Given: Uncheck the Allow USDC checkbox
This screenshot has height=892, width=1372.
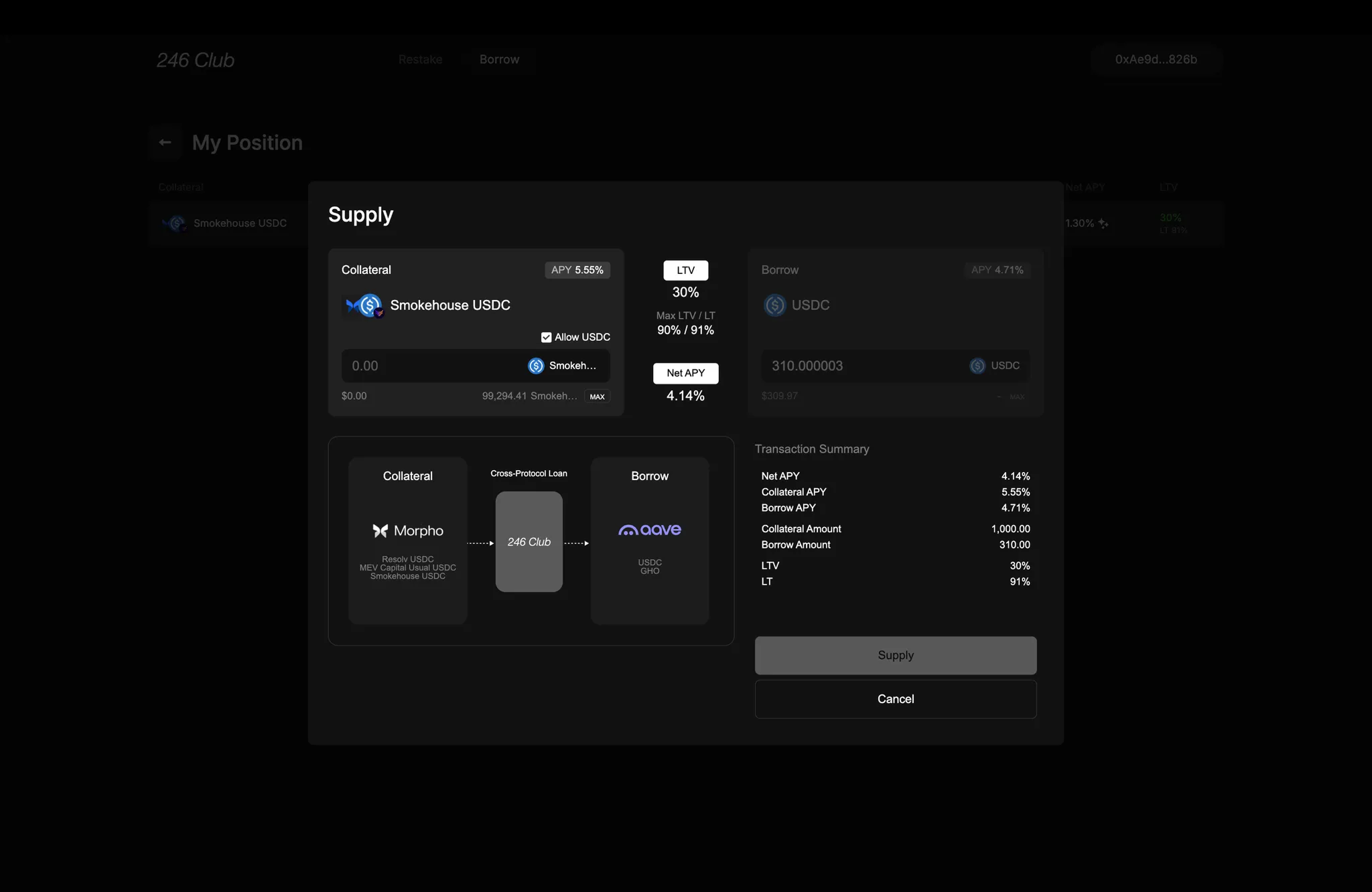Looking at the screenshot, I should [x=547, y=338].
